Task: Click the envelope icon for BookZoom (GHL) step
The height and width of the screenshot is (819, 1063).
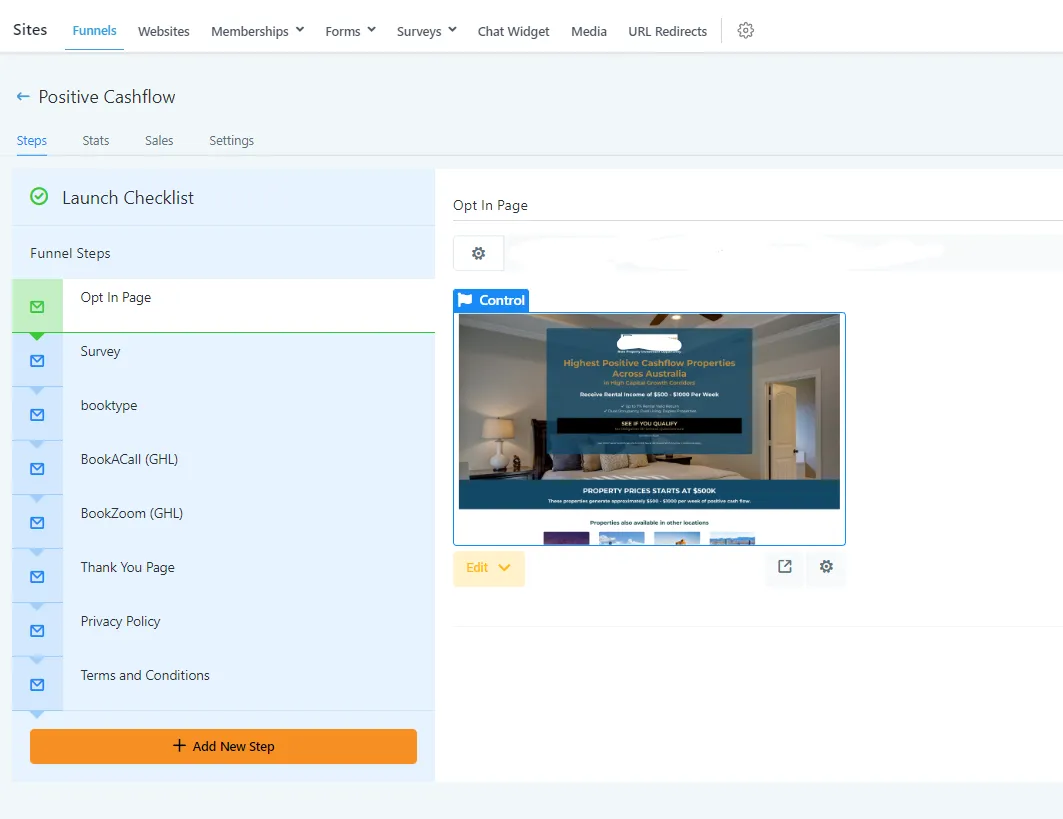Action: coord(37,523)
